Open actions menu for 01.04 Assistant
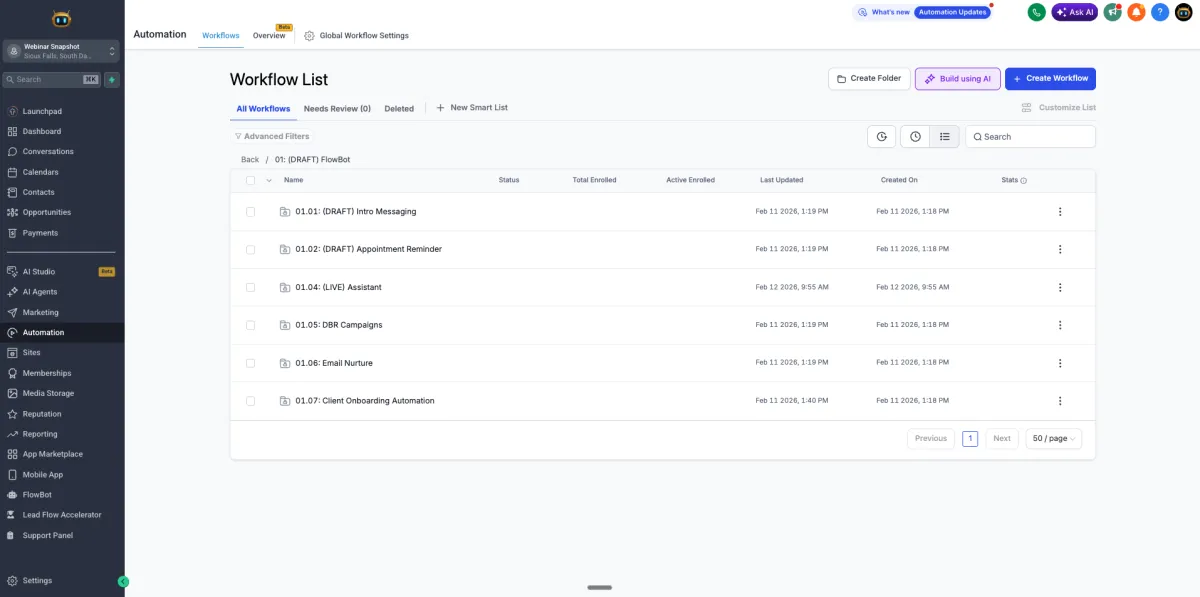 pos(1060,288)
